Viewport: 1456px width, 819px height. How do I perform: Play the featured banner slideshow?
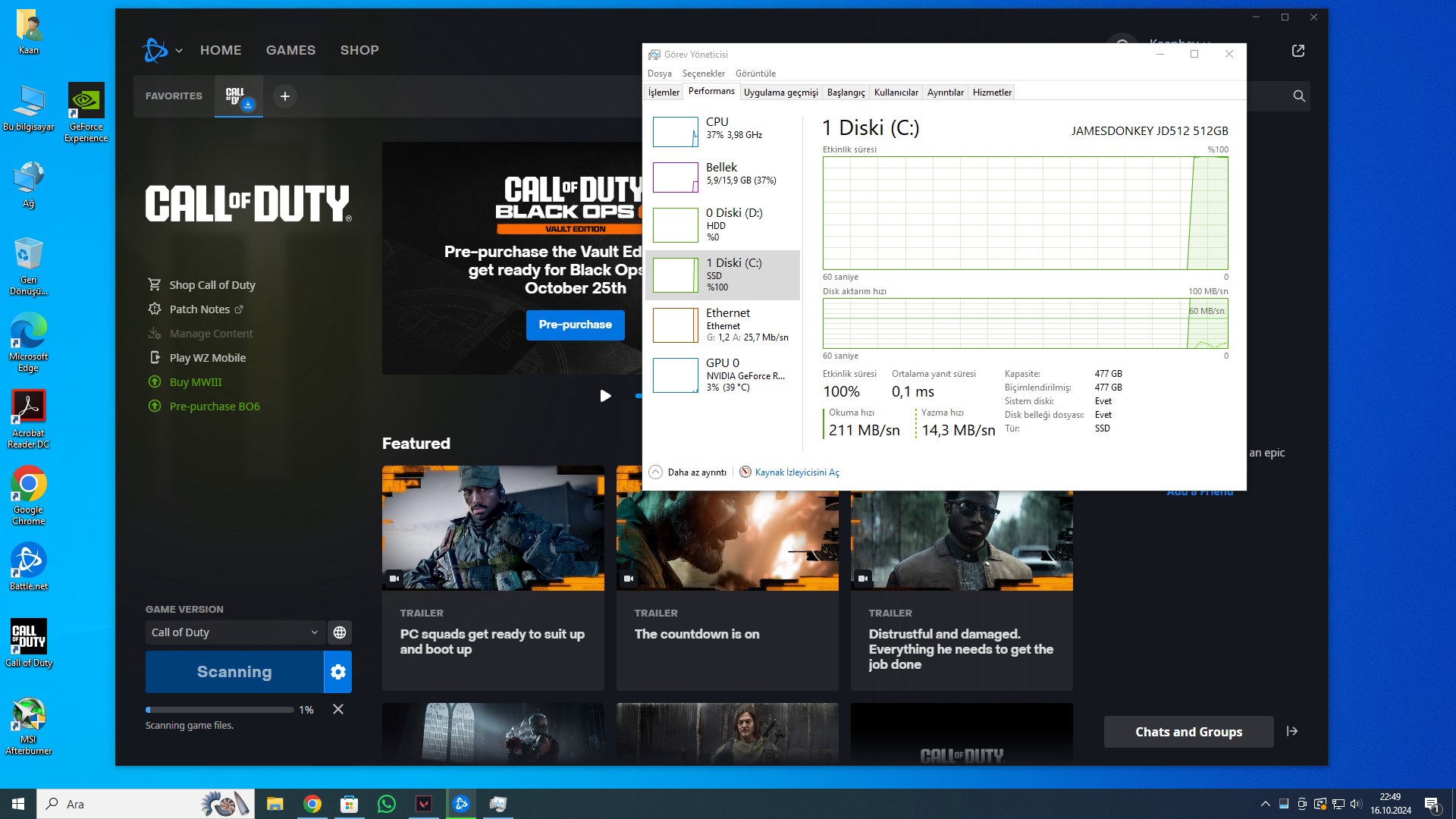pyautogui.click(x=605, y=396)
